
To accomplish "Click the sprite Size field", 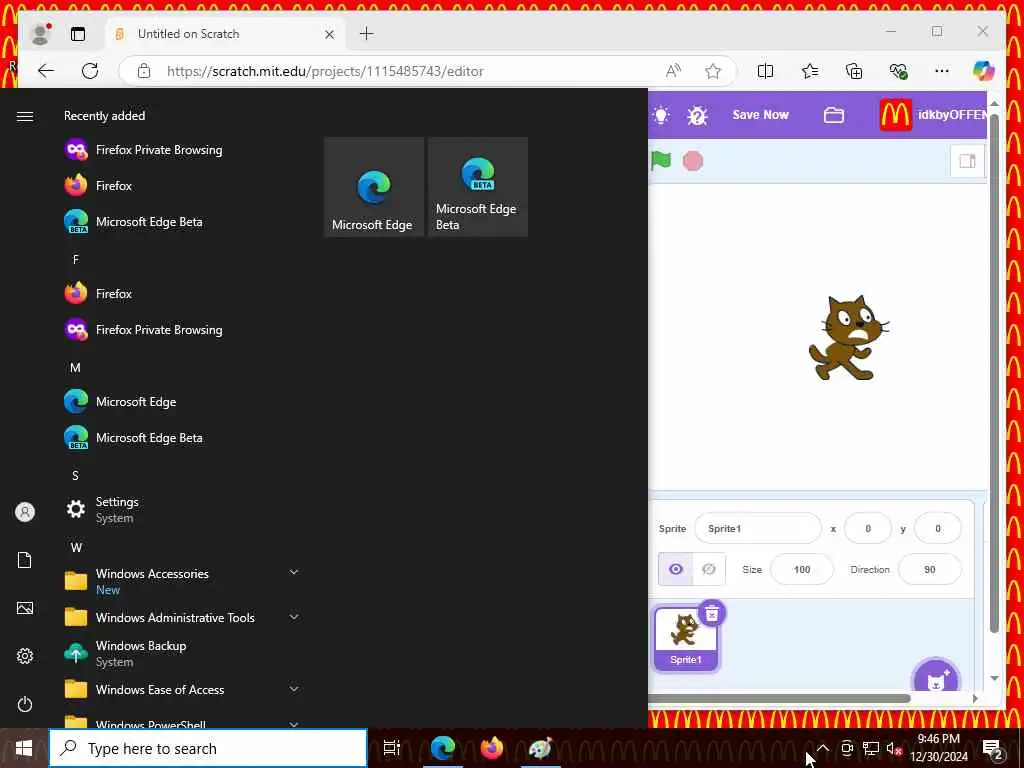I will [802, 569].
